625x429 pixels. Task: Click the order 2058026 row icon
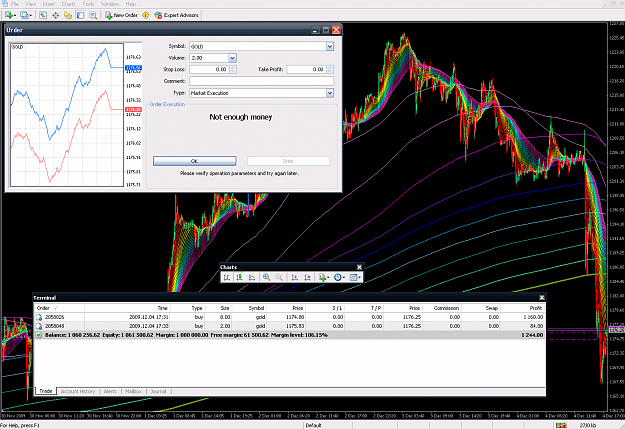[39, 317]
